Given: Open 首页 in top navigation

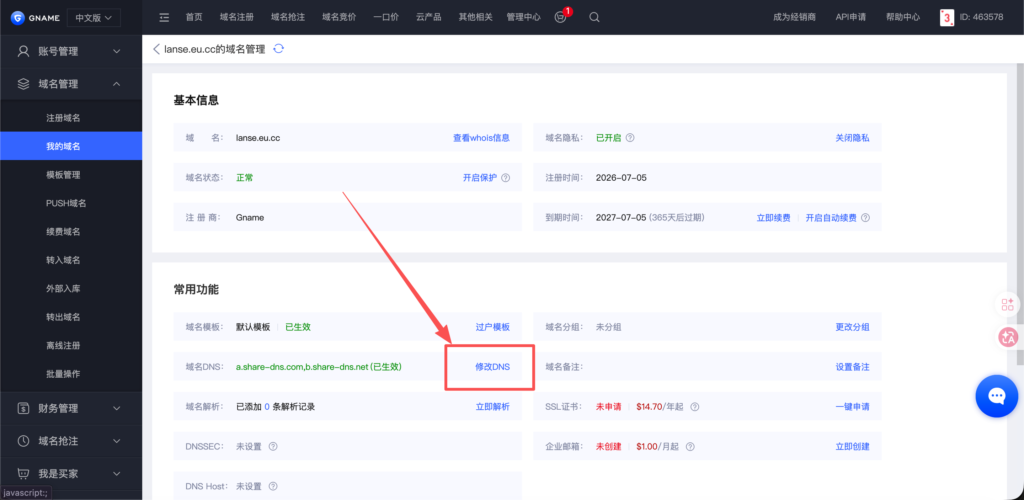Looking at the screenshot, I should coord(194,18).
